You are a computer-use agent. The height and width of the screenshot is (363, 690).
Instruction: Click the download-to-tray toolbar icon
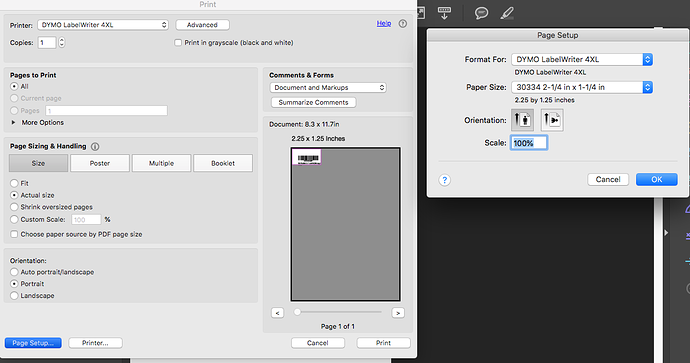click(x=444, y=12)
